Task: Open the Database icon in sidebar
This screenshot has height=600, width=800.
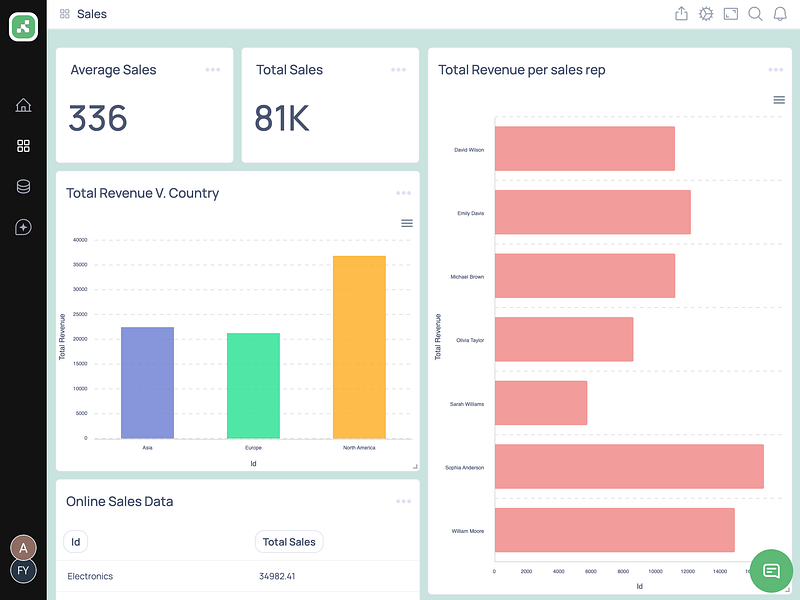Action: click(23, 187)
